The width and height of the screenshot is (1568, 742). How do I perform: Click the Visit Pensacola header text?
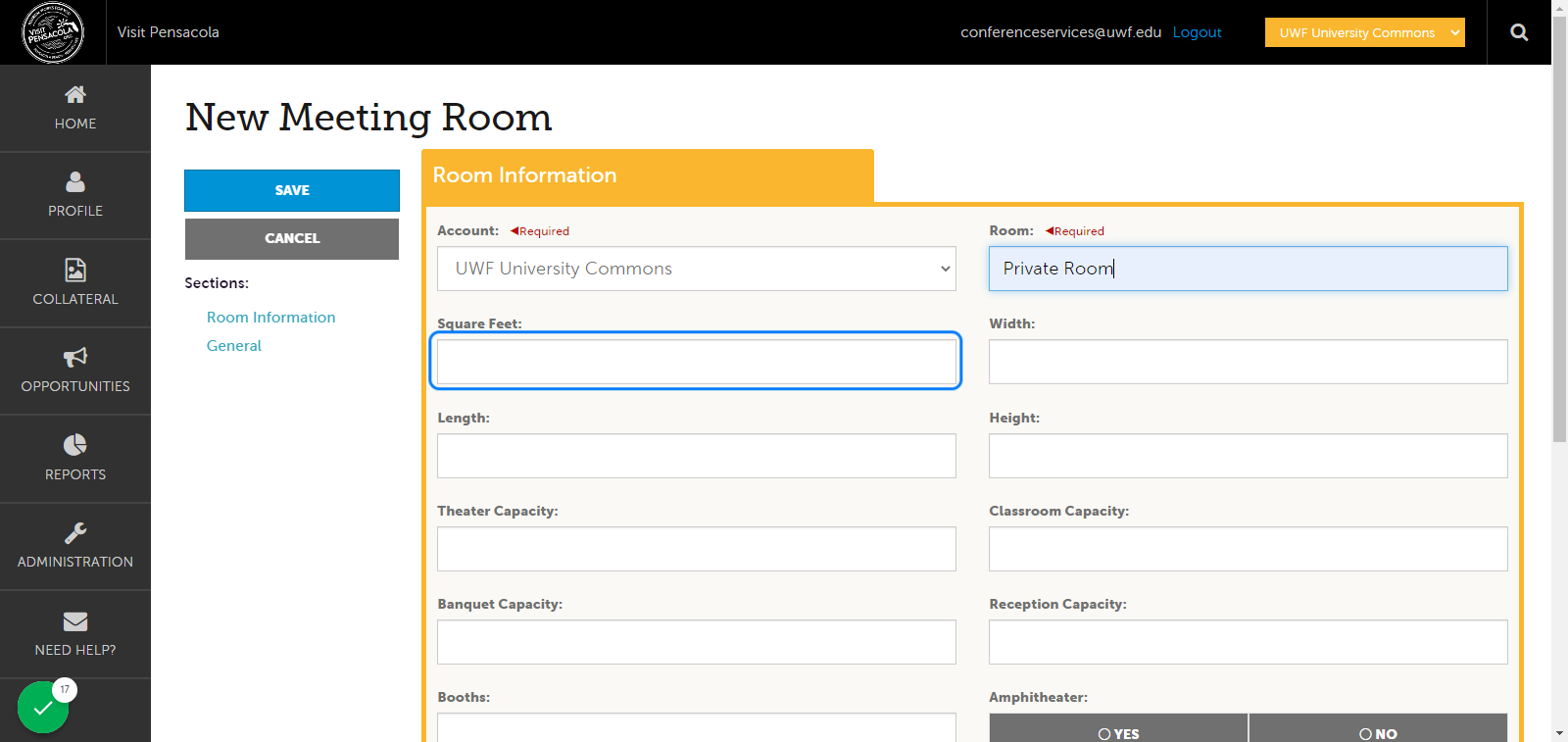tap(169, 32)
